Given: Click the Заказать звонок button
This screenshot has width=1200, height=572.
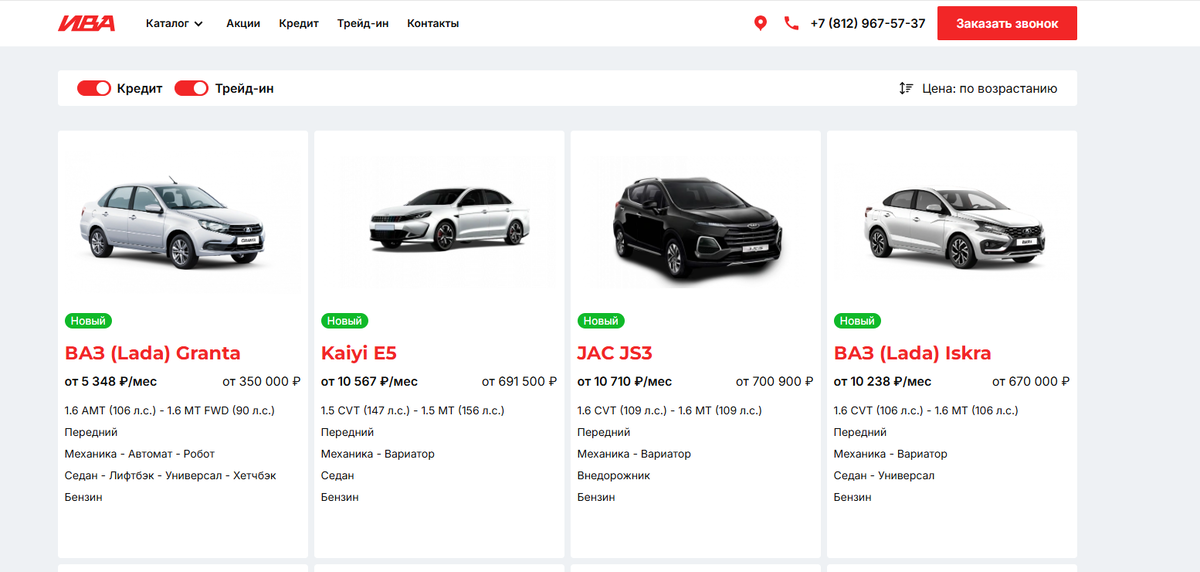Looking at the screenshot, I should (x=1007, y=23).
